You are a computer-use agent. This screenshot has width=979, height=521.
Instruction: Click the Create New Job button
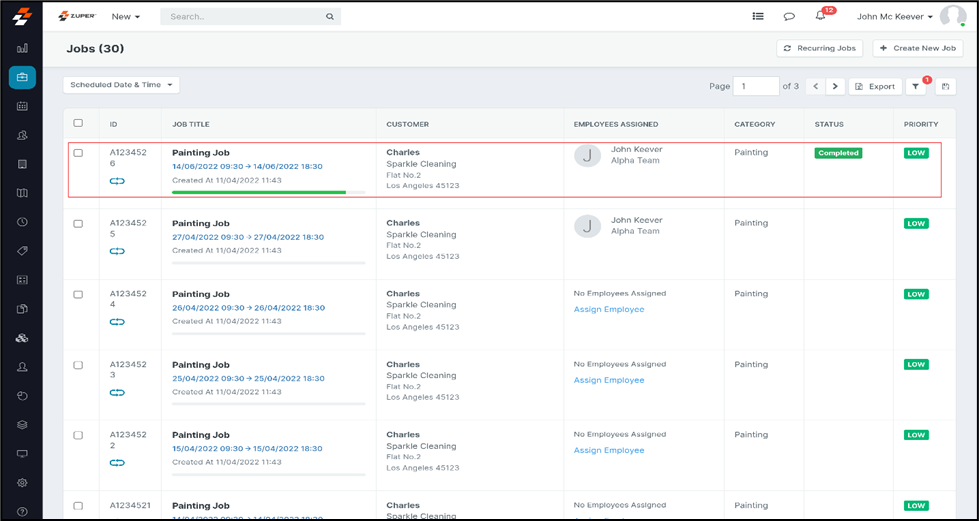tap(918, 48)
